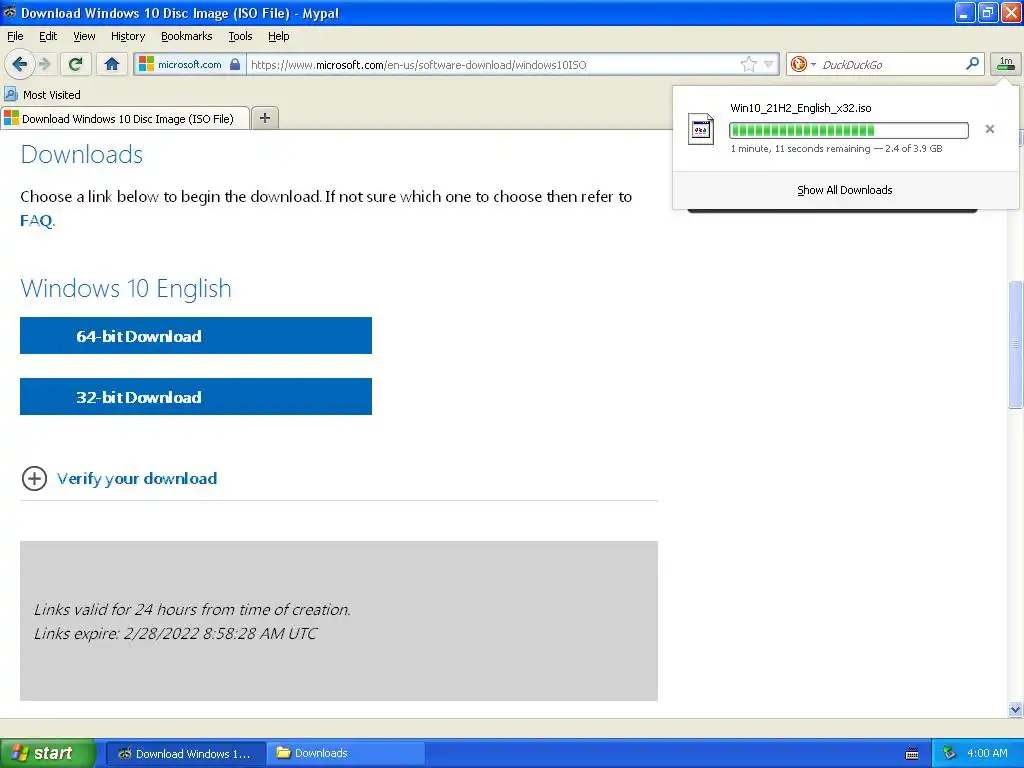Open the Help menu
Screen dimensions: 1024x768
point(279,36)
